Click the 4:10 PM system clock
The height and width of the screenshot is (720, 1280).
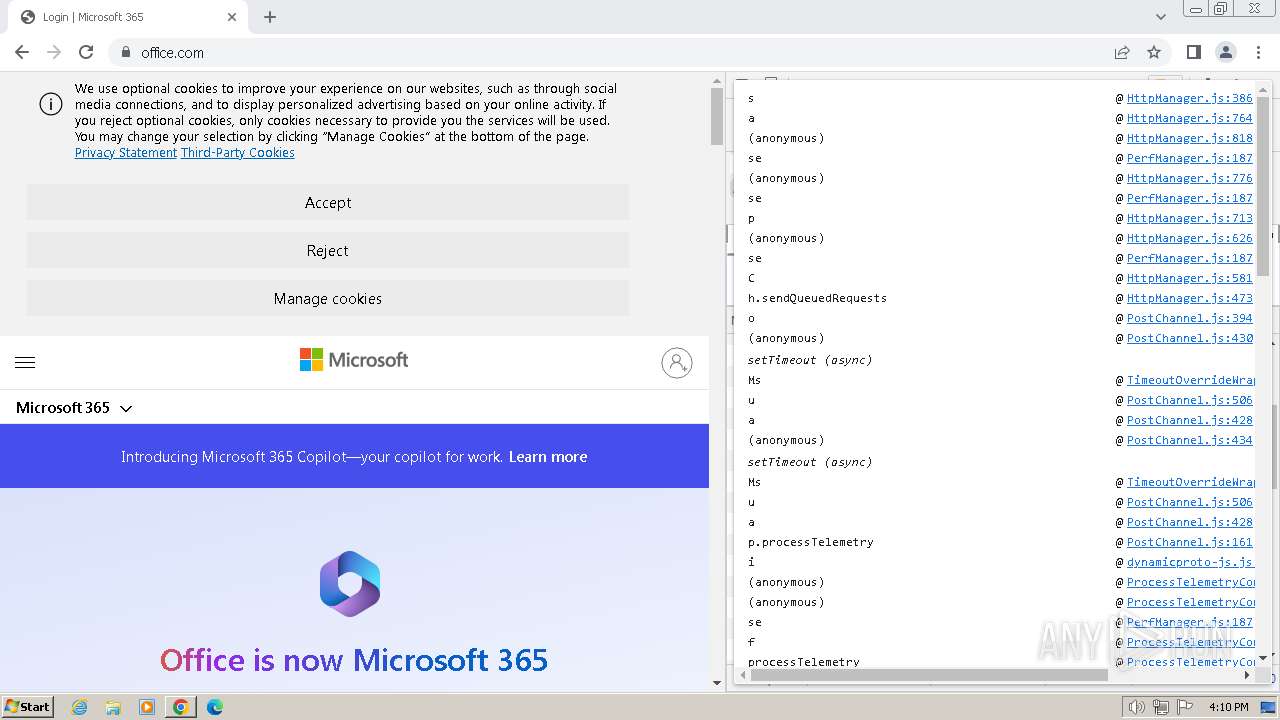tap(1228, 707)
